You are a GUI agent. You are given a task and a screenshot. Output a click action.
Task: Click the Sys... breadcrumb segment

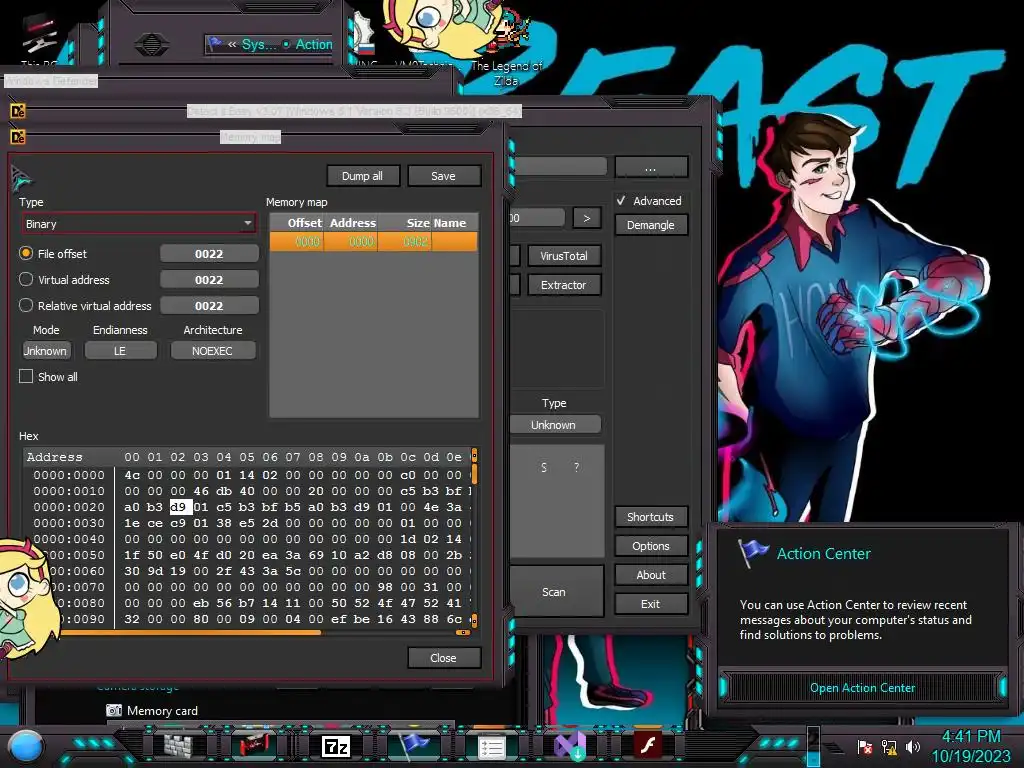259,44
